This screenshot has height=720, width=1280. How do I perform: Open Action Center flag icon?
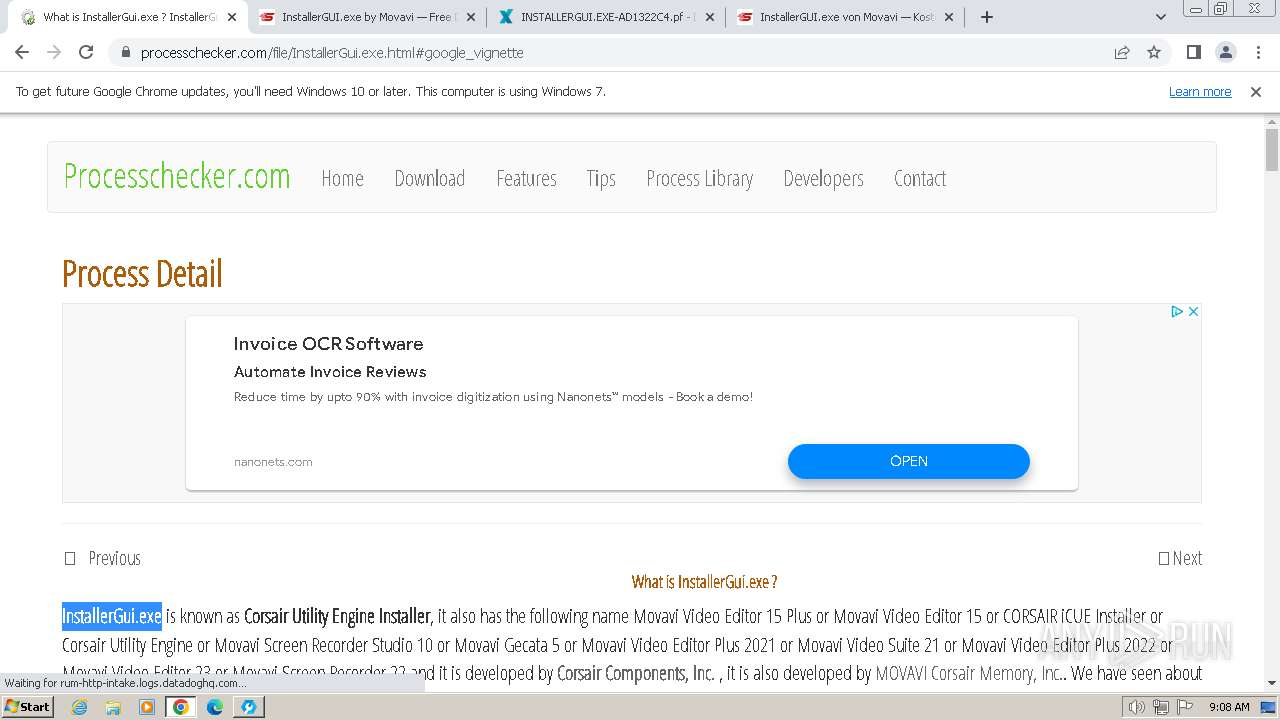pyautogui.click(x=1183, y=707)
